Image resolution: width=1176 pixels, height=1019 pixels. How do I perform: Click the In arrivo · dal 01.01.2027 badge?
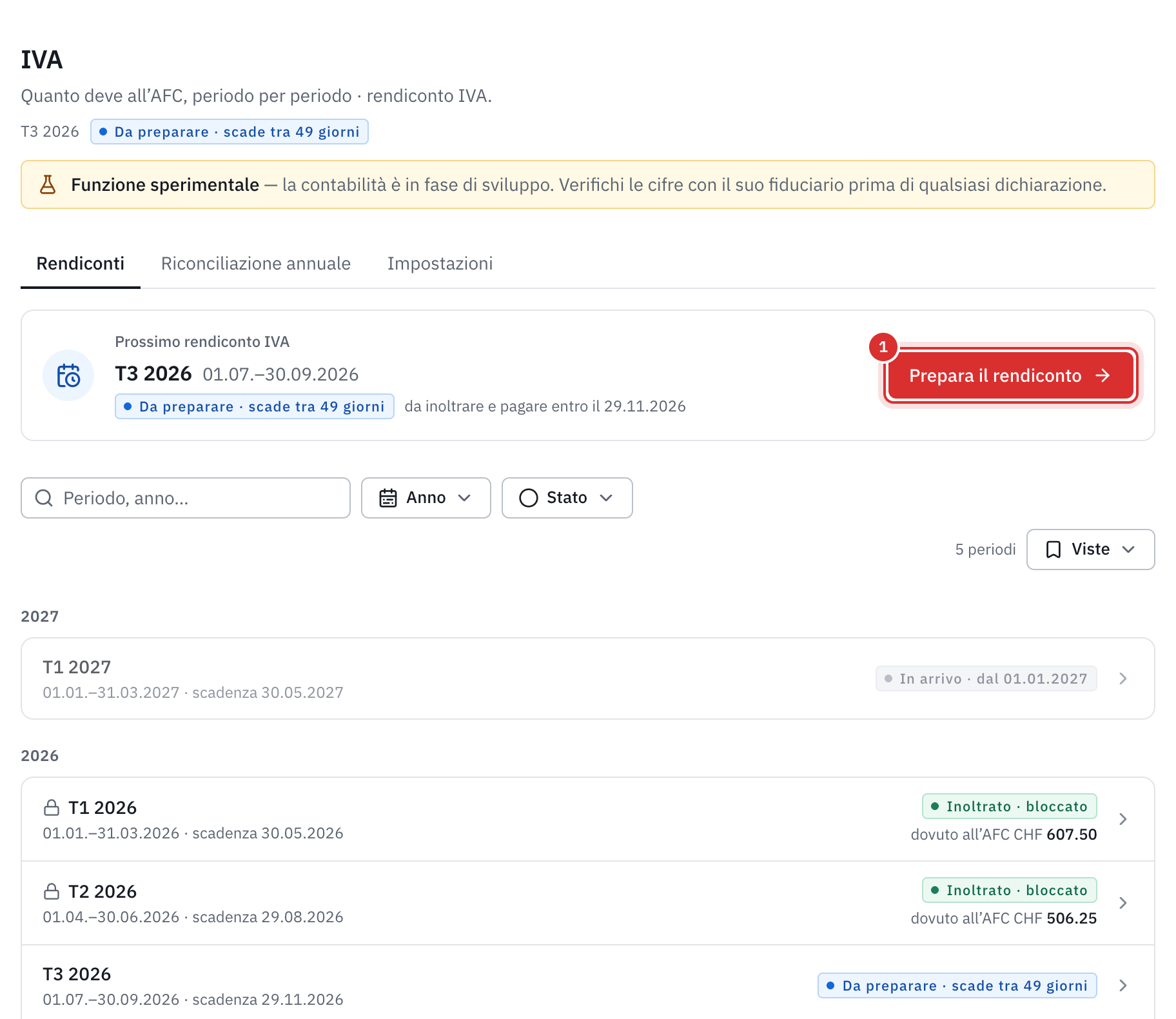tap(986, 678)
